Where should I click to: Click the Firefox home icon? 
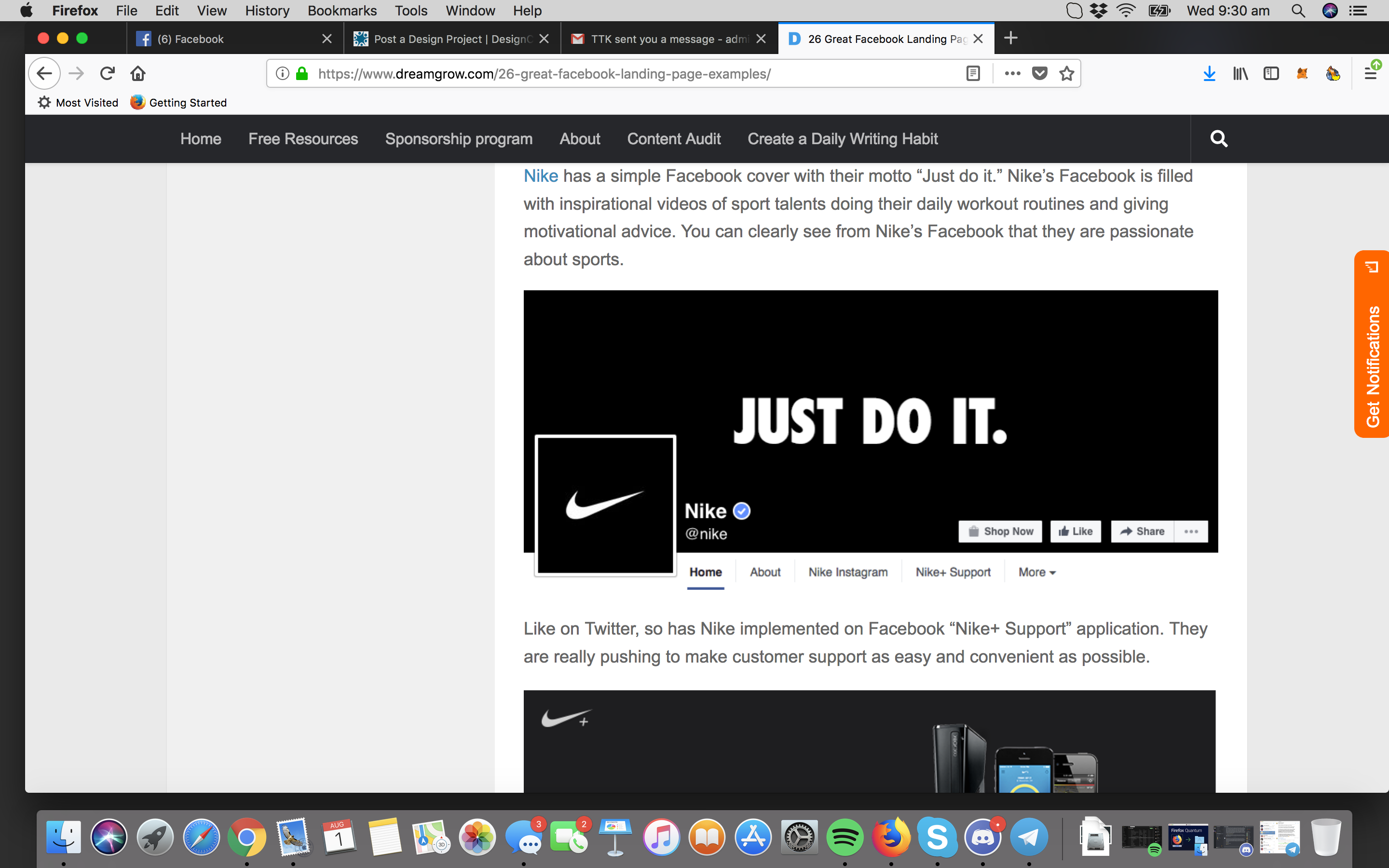(138, 73)
